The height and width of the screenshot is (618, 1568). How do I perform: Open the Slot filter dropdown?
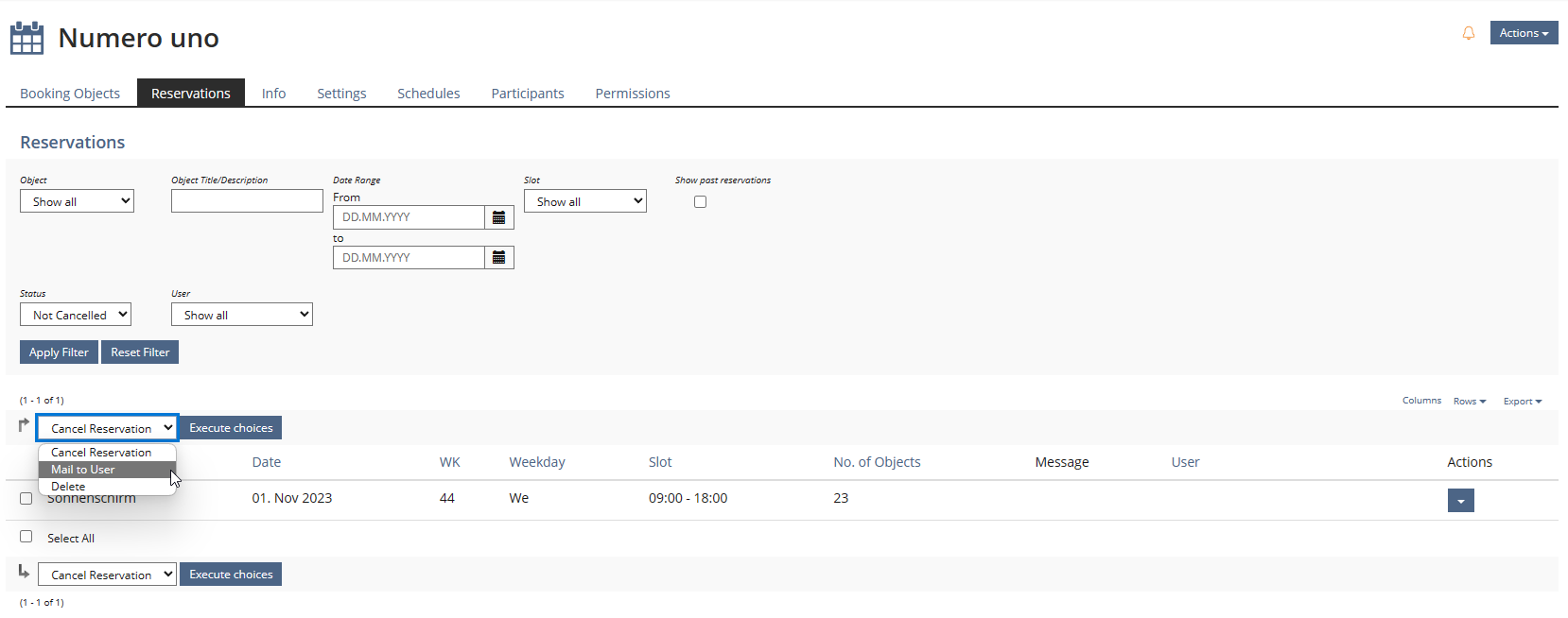pos(584,201)
